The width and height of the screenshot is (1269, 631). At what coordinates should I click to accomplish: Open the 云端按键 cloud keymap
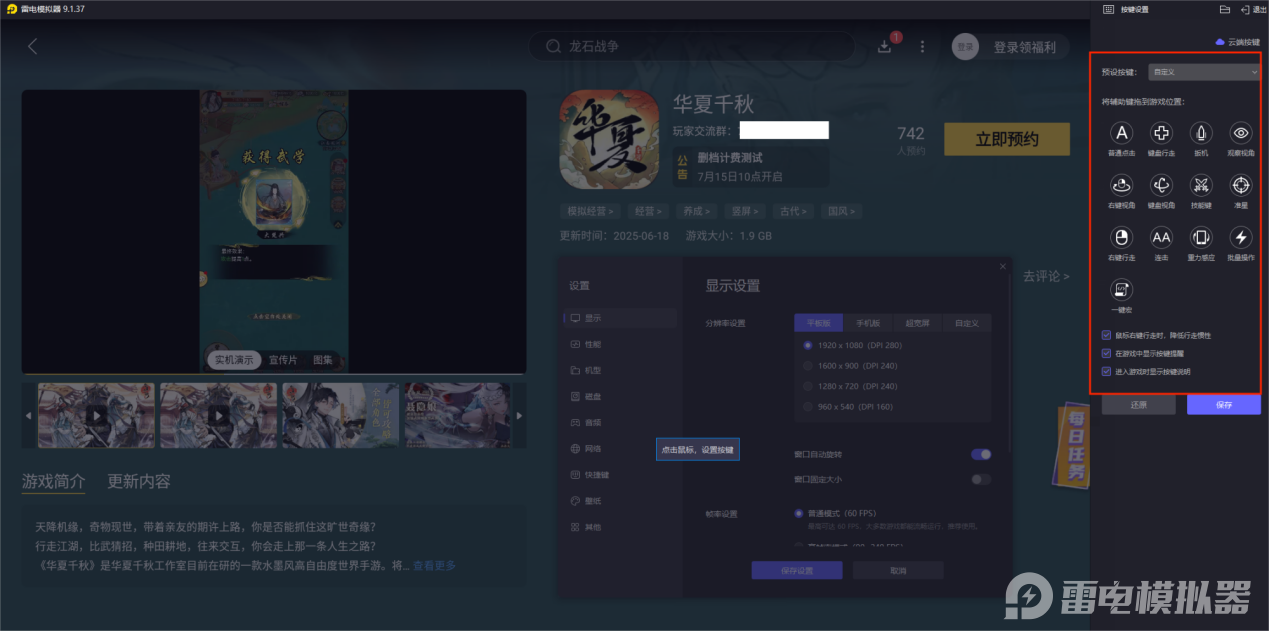(1237, 42)
